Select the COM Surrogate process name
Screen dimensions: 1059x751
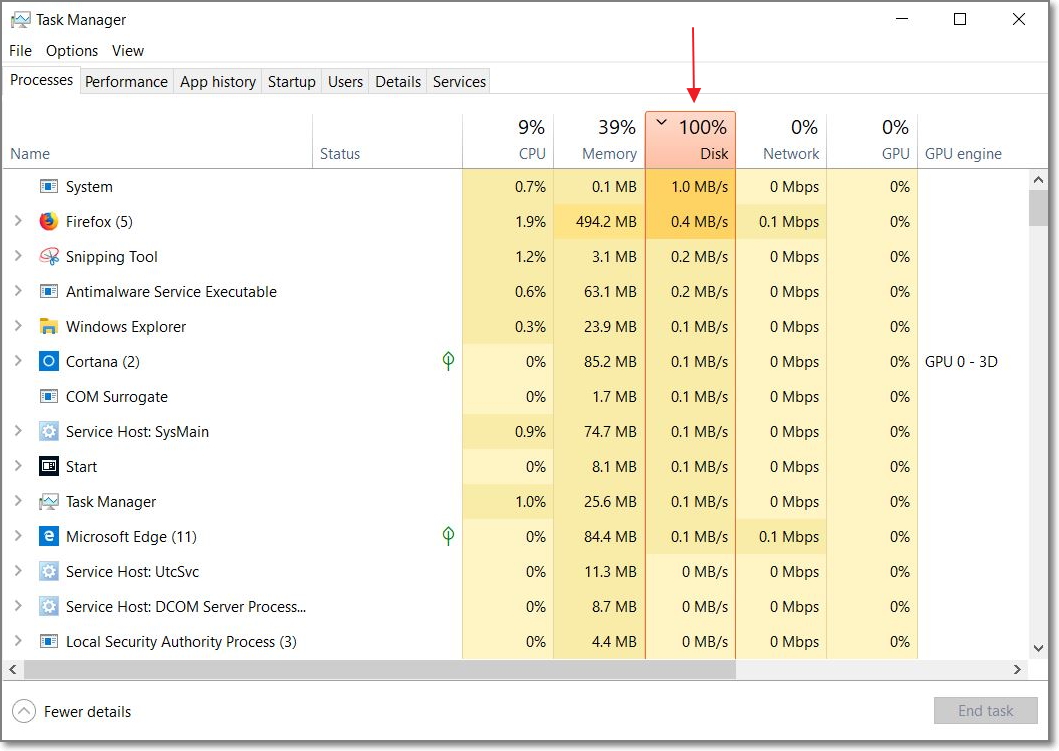[117, 396]
